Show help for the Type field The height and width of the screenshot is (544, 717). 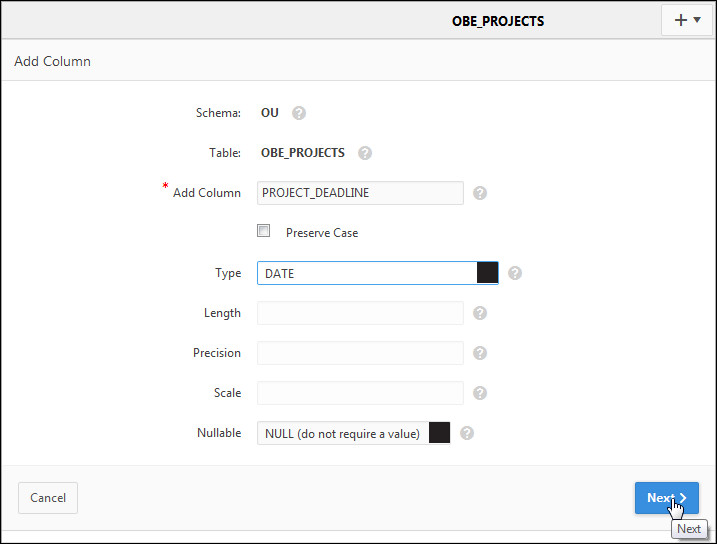[515, 273]
